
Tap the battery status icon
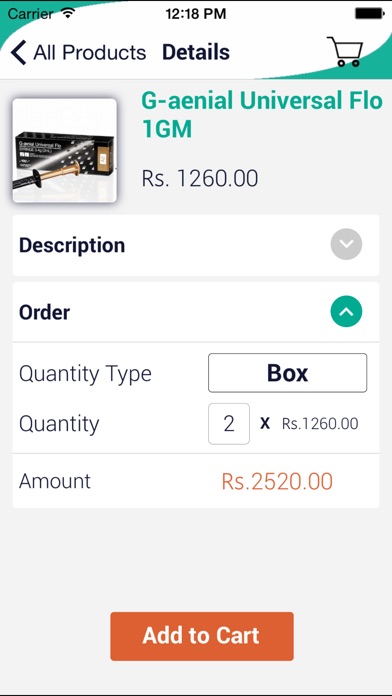point(369,13)
